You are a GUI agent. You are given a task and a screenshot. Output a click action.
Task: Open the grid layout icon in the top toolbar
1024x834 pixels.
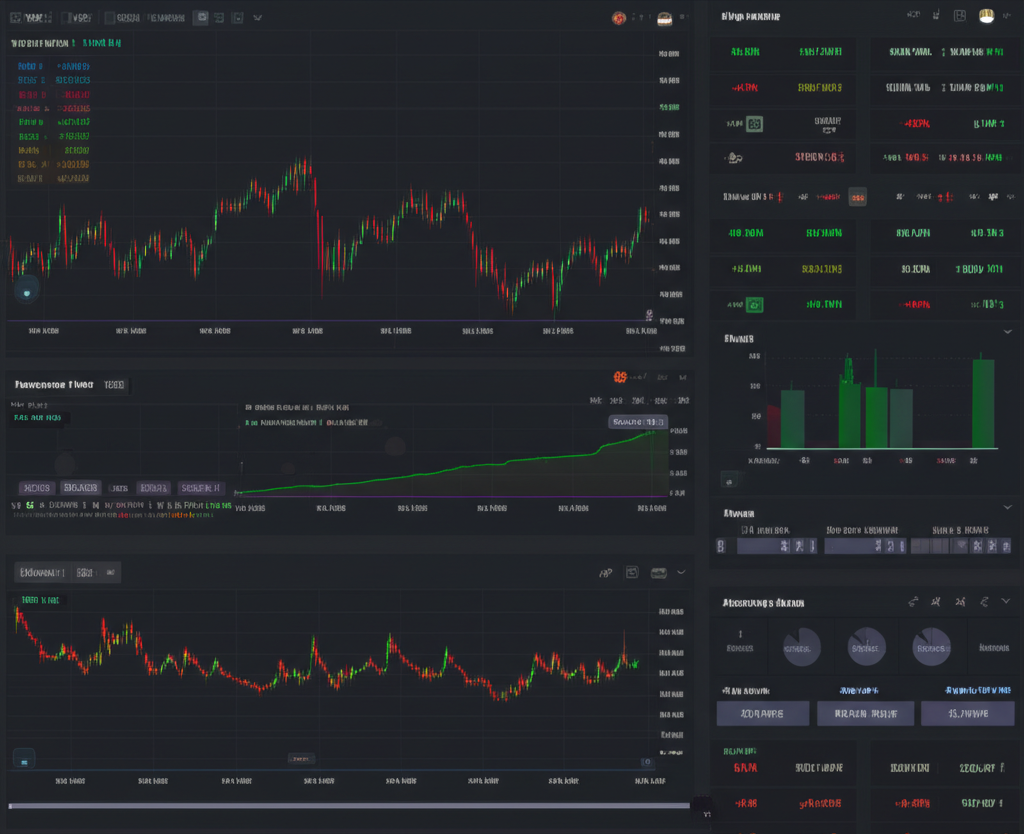[219, 17]
